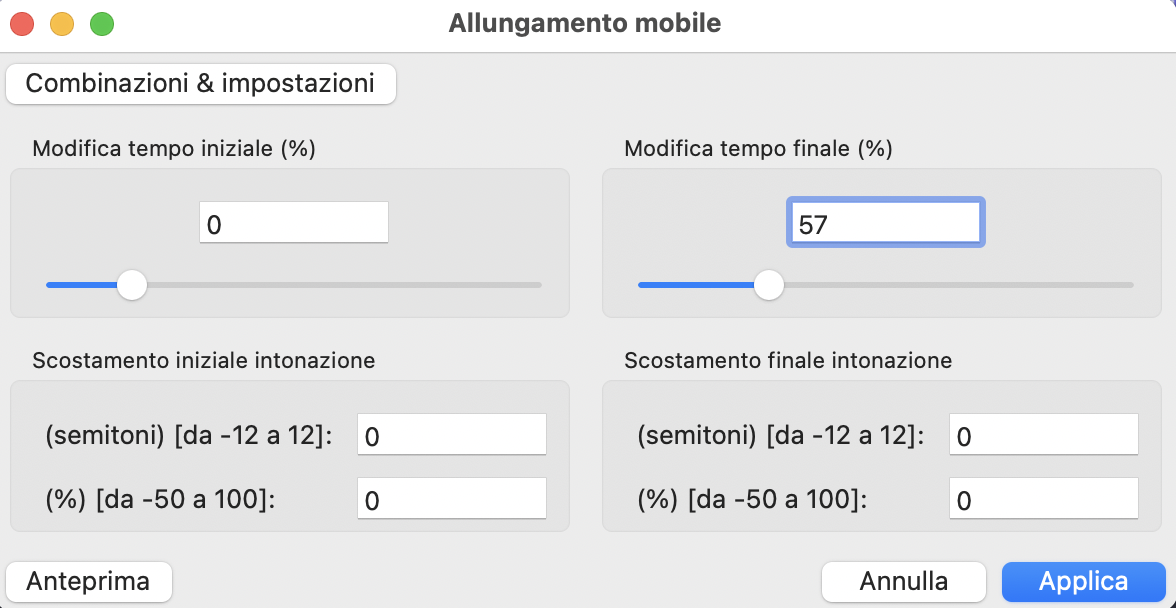Open the Combinazioni & impostazioni menu

pos(200,83)
